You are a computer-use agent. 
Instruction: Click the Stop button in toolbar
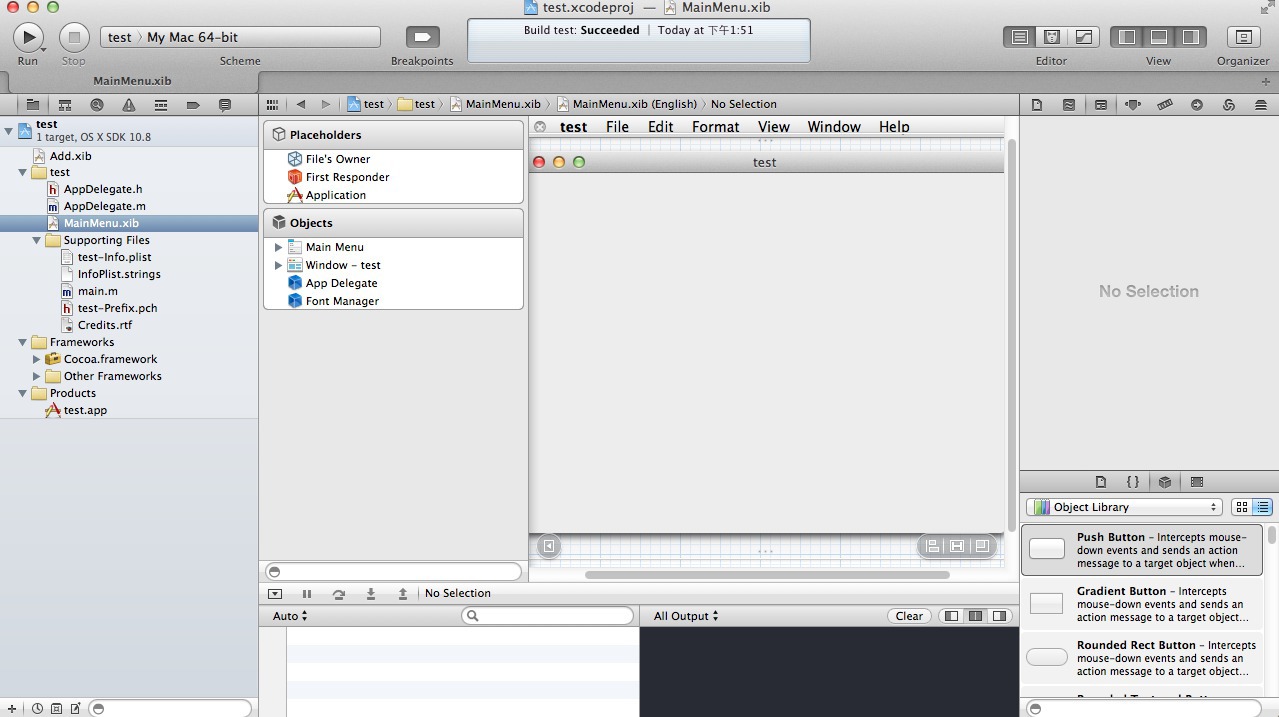74,38
